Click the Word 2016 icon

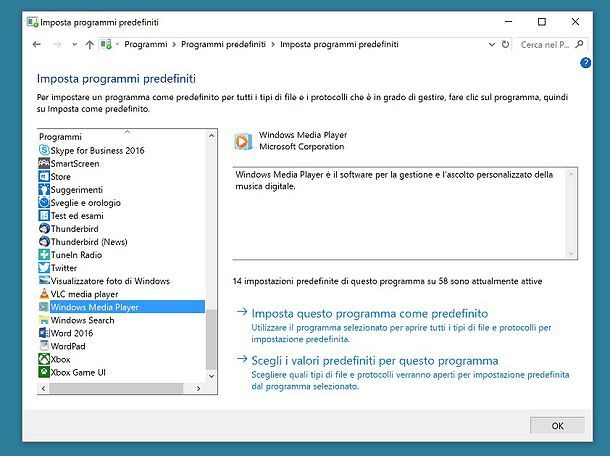44,333
